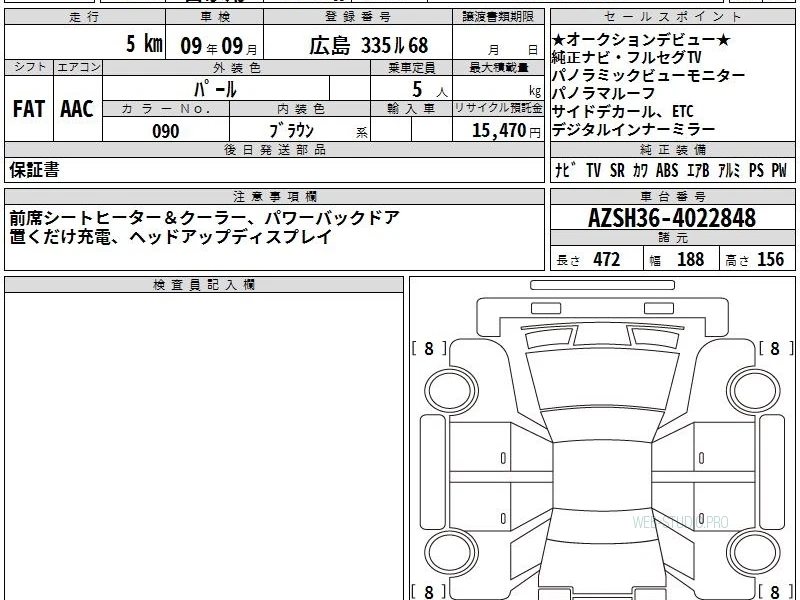
Task: Select the 乗車定員 header
Action: tap(411, 67)
